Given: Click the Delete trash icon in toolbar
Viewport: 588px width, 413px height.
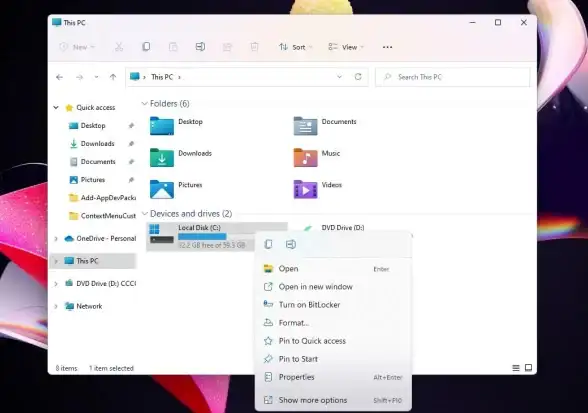Looking at the screenshot, I should click(254, 47).
